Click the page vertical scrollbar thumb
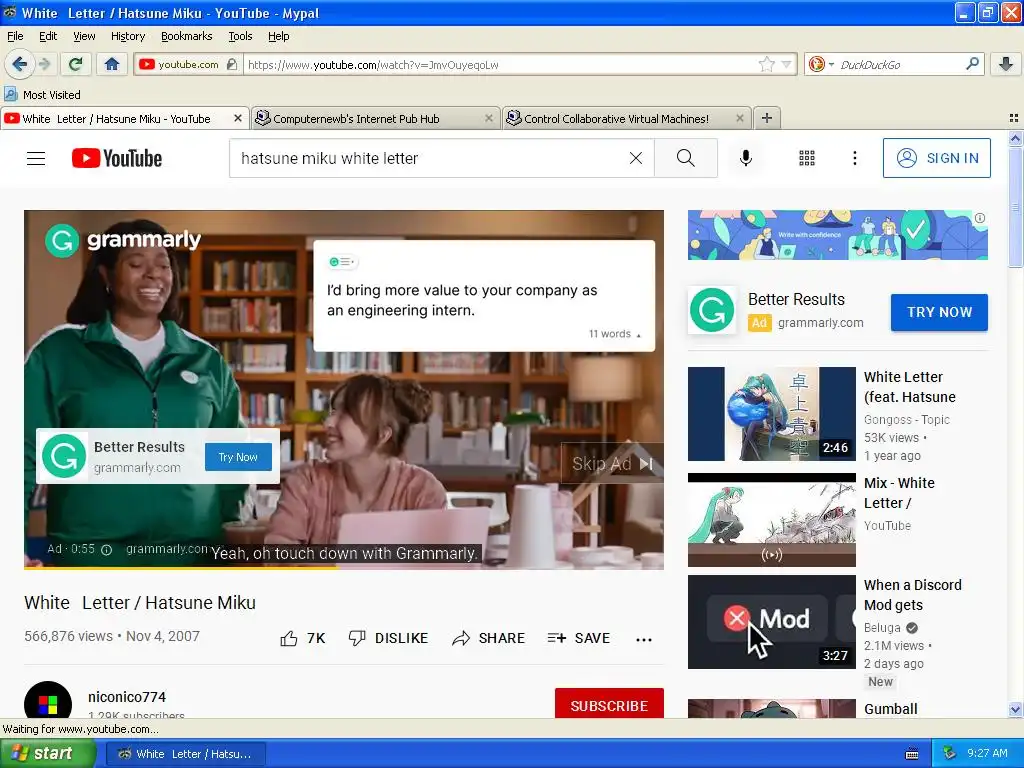The height and width of the screenshot is (768, 1024). 1014,208
